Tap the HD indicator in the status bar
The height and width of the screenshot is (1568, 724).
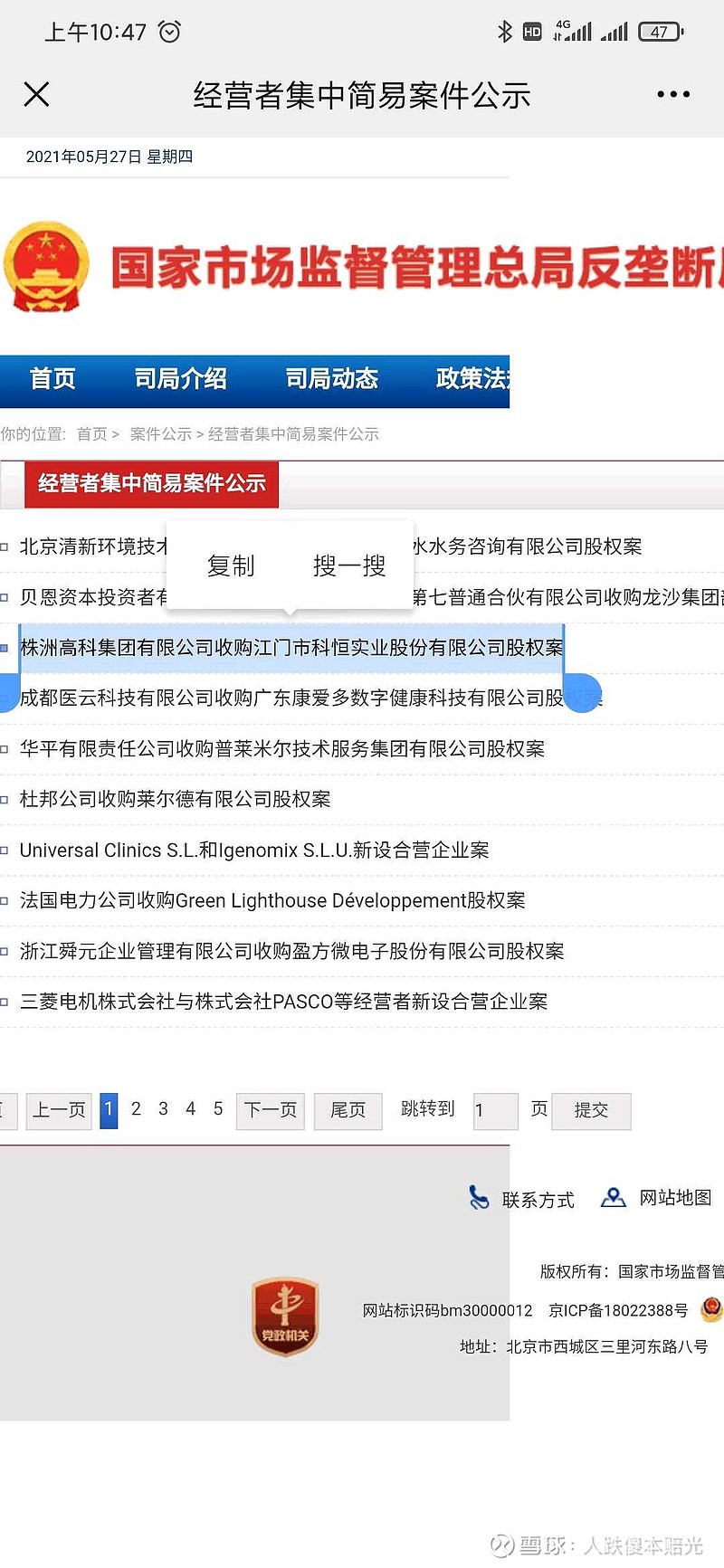532,32
